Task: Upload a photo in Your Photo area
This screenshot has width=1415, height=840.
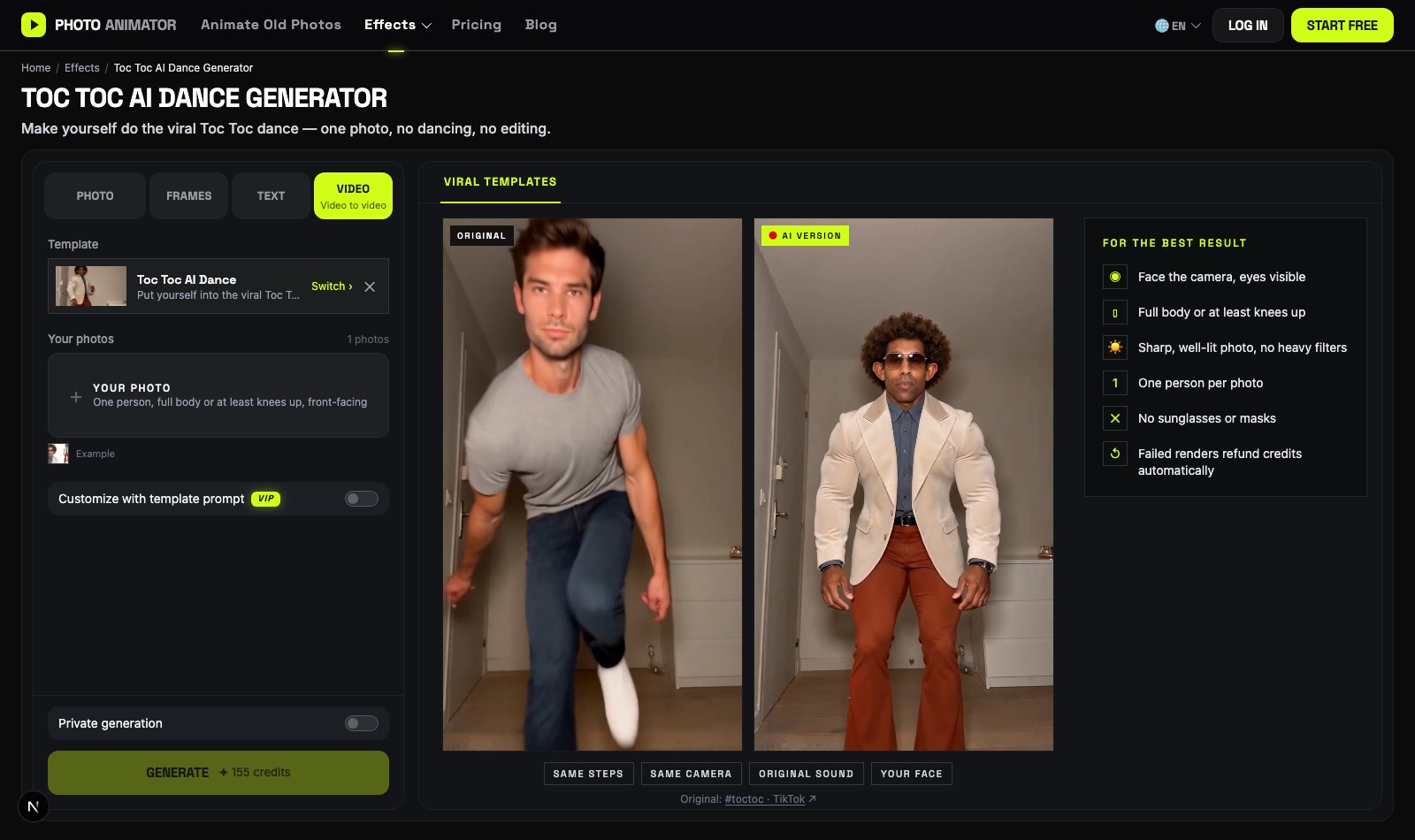Action: [x=218, y=395]
